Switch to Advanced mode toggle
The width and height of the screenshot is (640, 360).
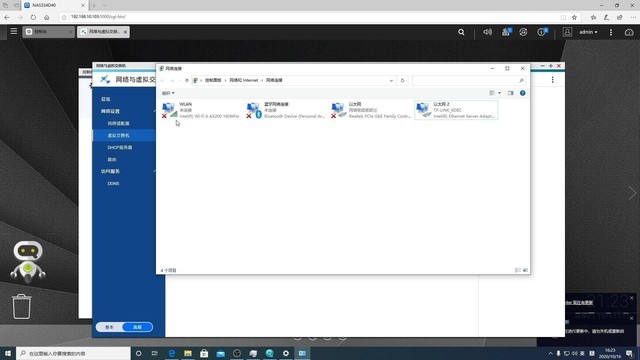[138, 327]
